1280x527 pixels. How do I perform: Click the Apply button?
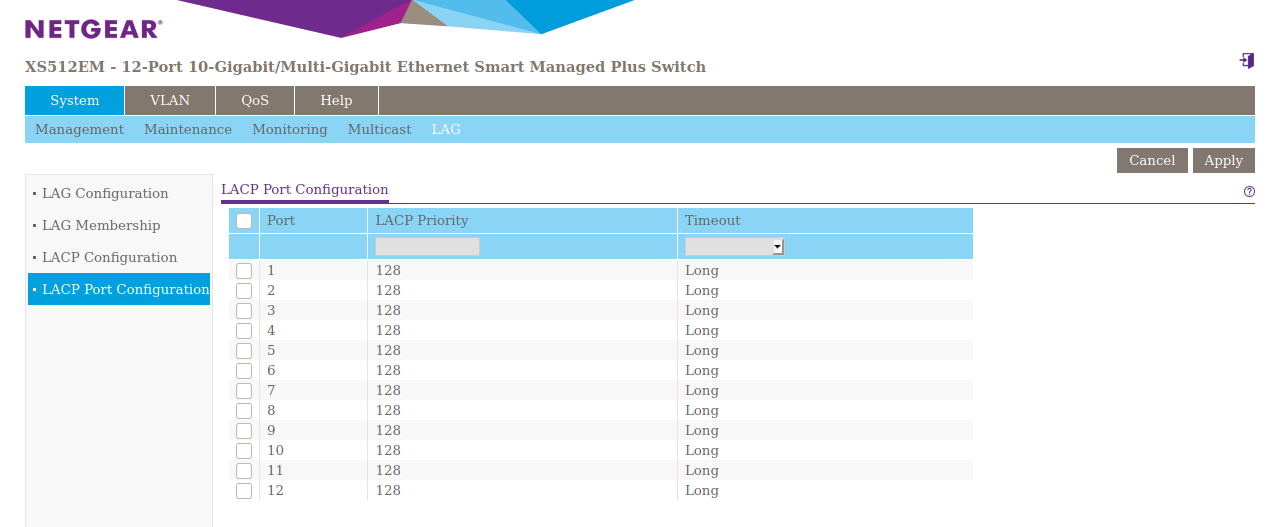click(1223, 160)
